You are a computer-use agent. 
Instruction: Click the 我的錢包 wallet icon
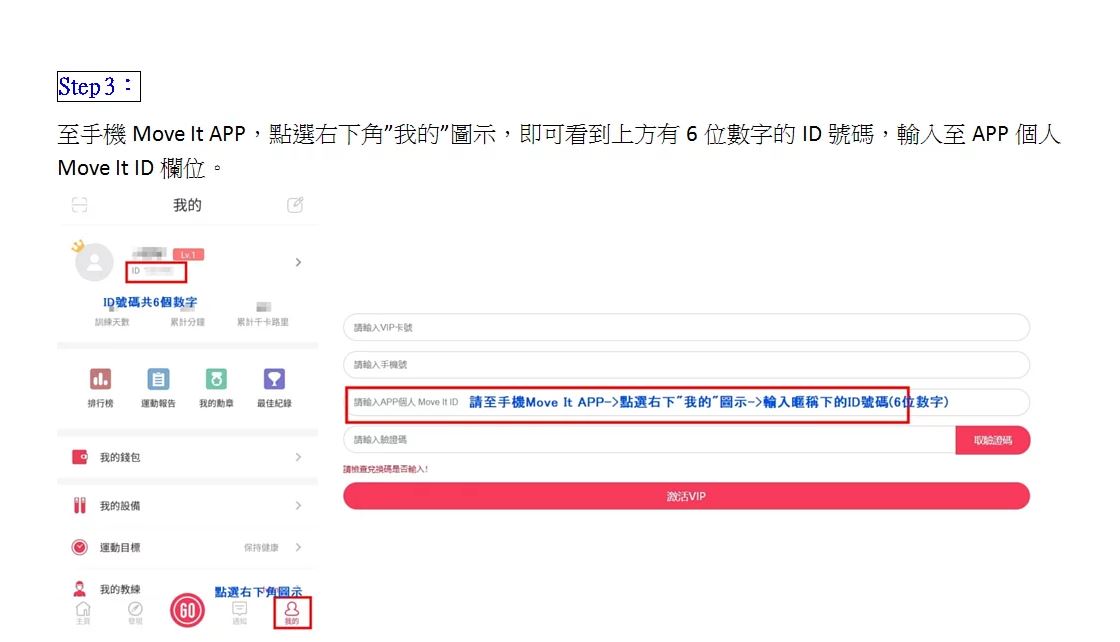tap(79, 457)
